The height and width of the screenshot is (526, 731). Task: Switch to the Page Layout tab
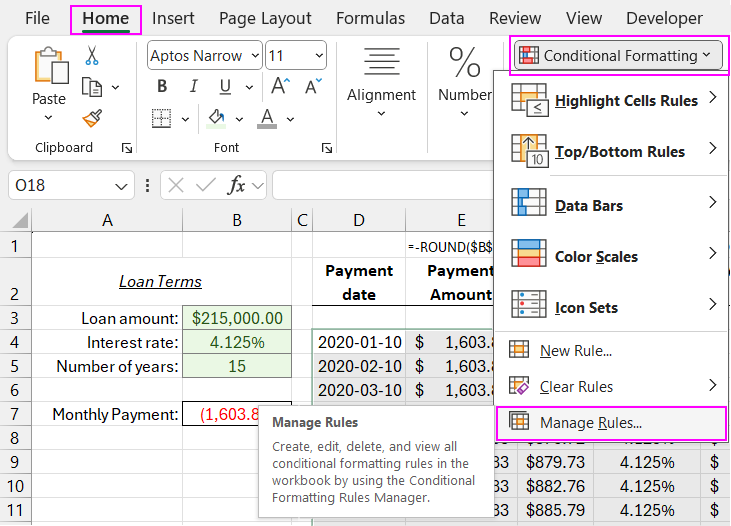(x=265, y=18)
